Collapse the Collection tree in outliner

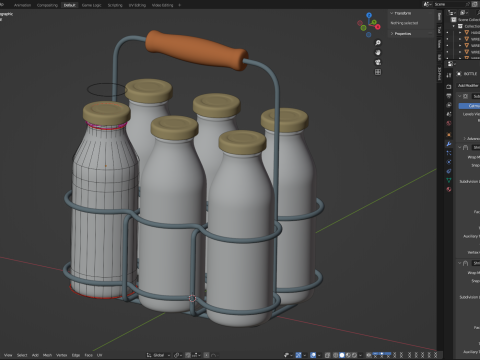pyautogui.click(x=454, y=26)
